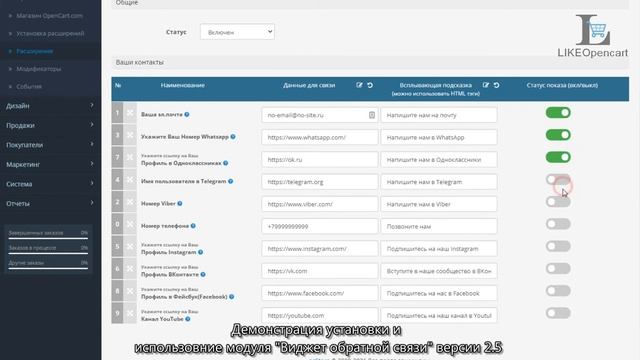The image size is (640, 360).
Task: Click the icon inside the email input field
Action: coord(371,115)
